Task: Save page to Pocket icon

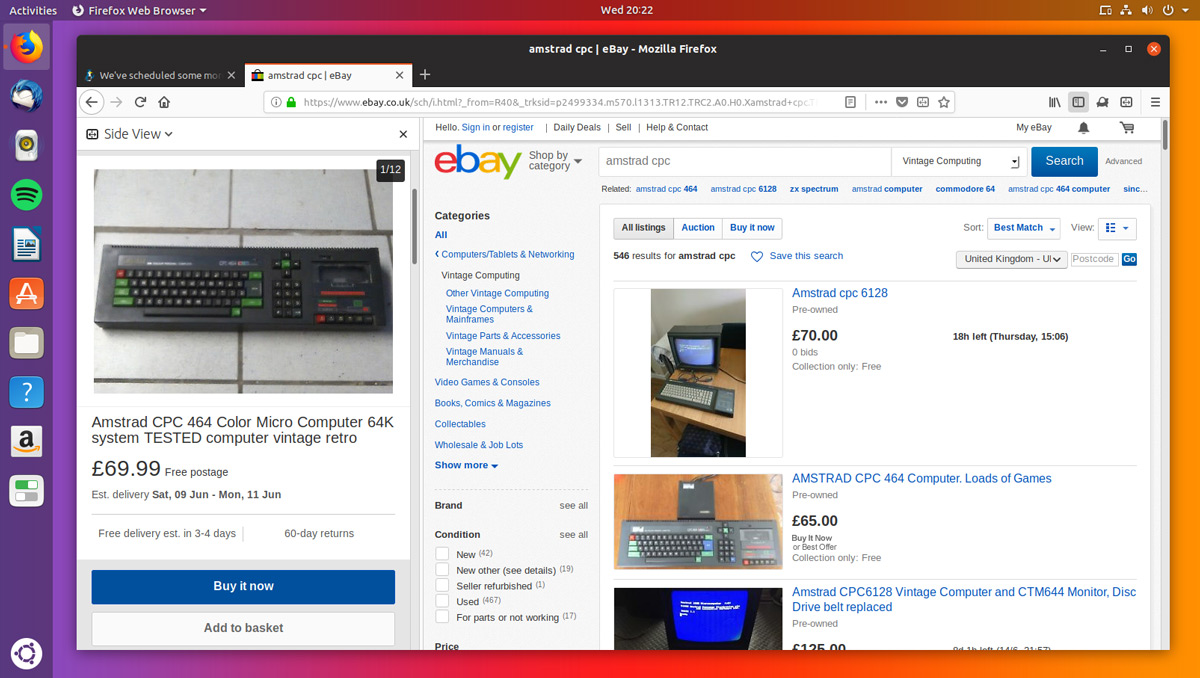Action: (x=901, y=102)
